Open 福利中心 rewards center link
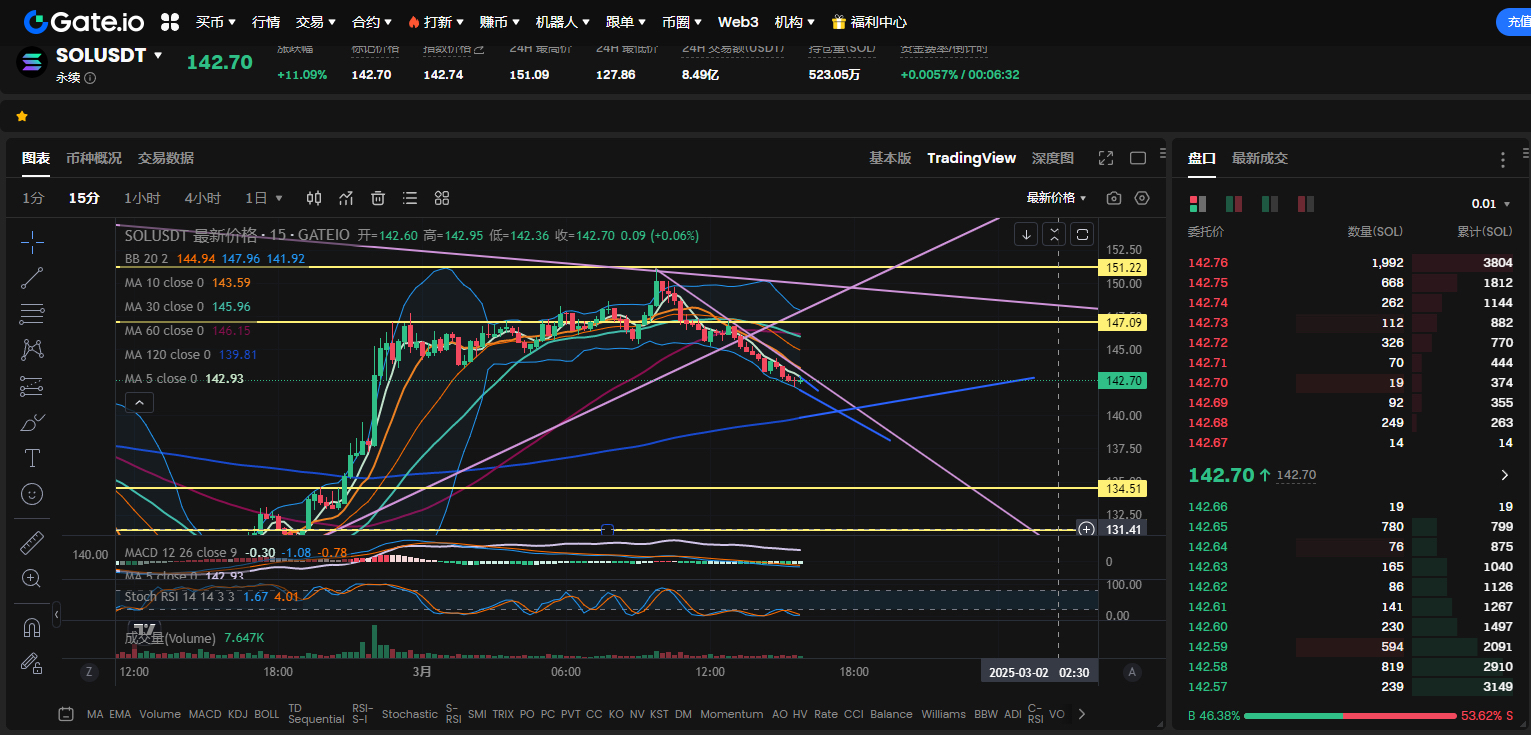 (869, 21)
